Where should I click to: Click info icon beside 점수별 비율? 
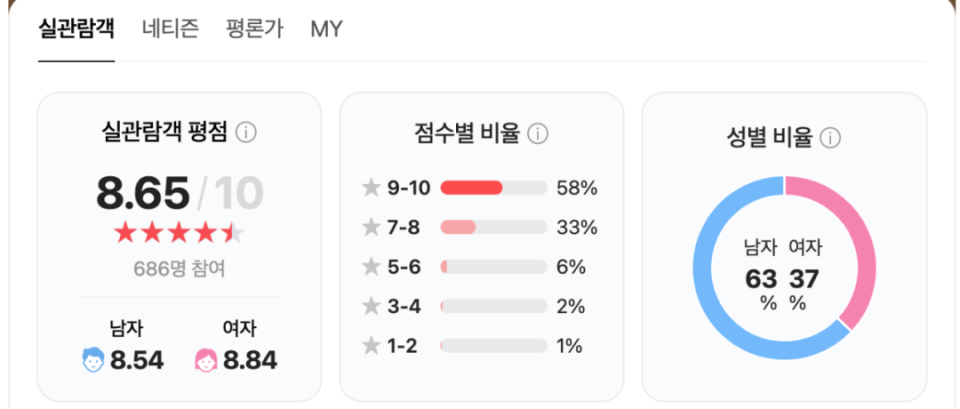538,133
